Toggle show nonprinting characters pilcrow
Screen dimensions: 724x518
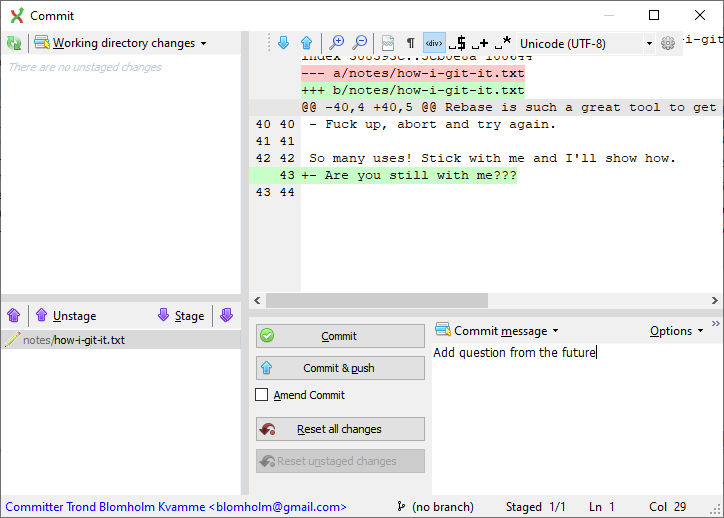(410, 43)
